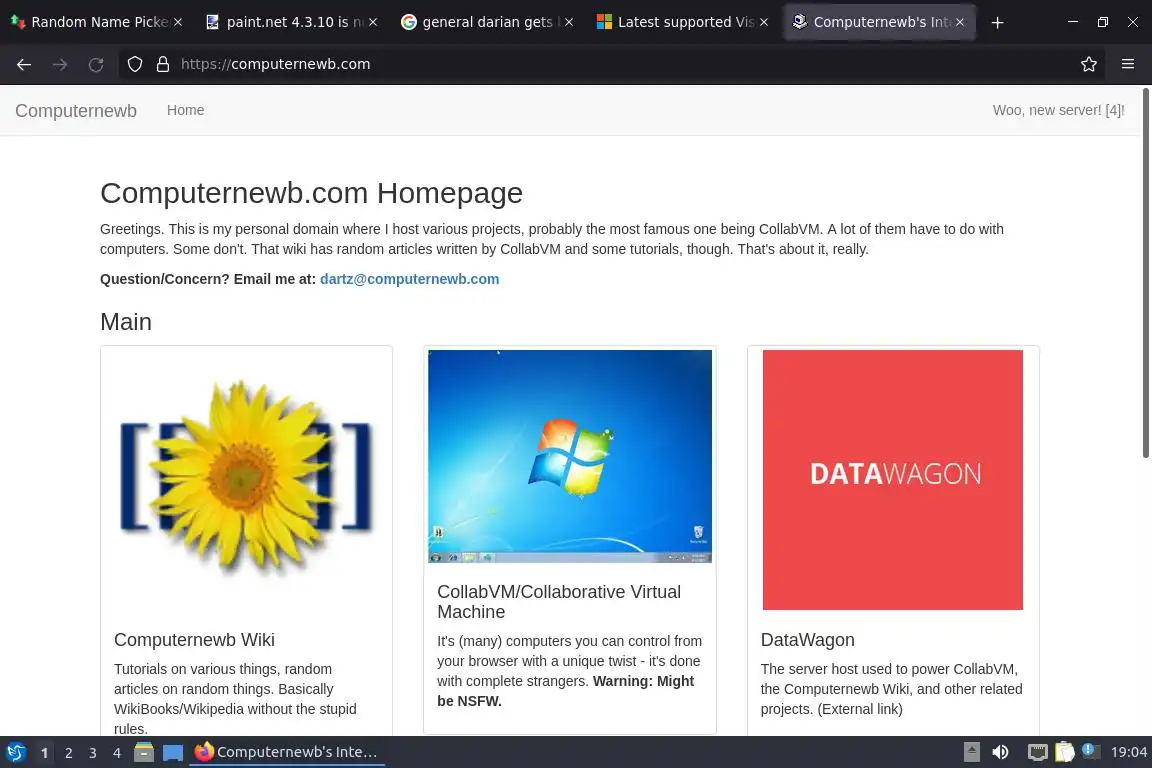Screen dimensions: 1152x768
Task: Switch to the Latest supported Vis tab
Action: tap(682, 23)
